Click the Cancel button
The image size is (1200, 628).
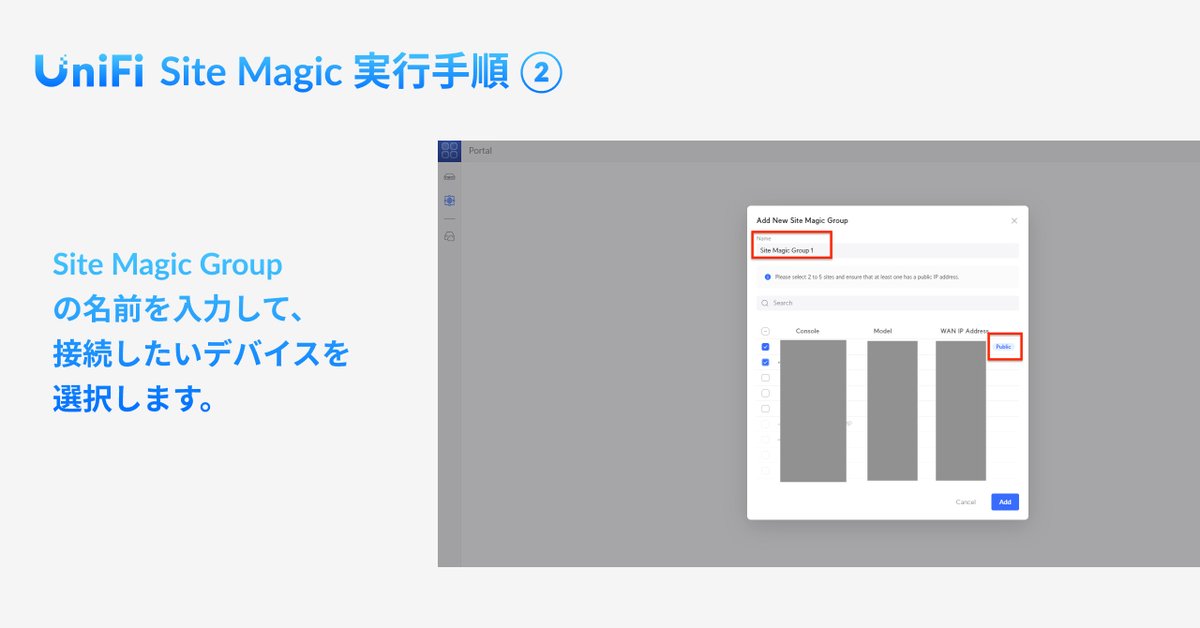tap(966, 501)
